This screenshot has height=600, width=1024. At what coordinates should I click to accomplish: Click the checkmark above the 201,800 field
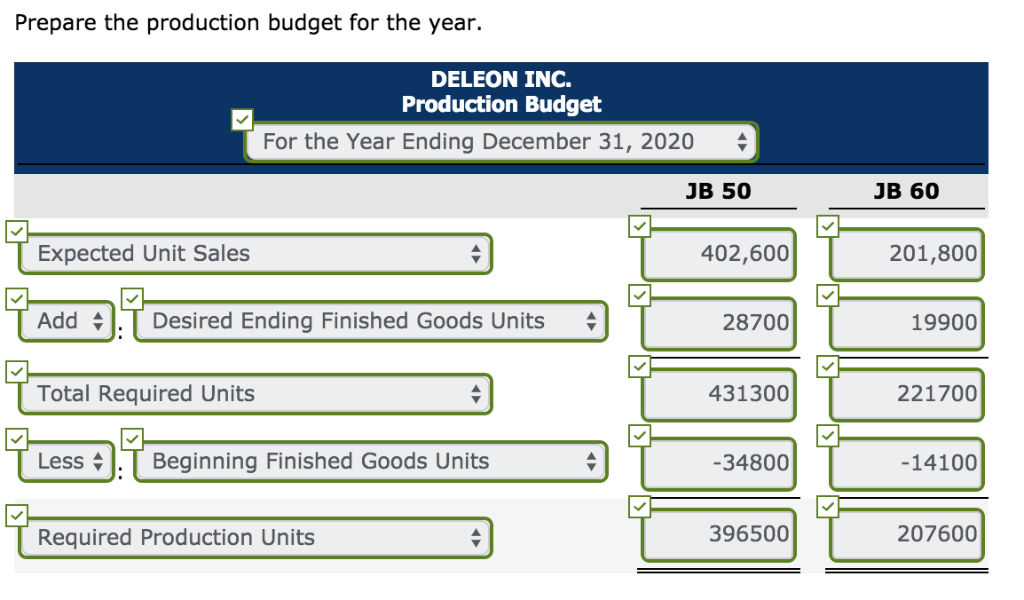coord(827,227)
